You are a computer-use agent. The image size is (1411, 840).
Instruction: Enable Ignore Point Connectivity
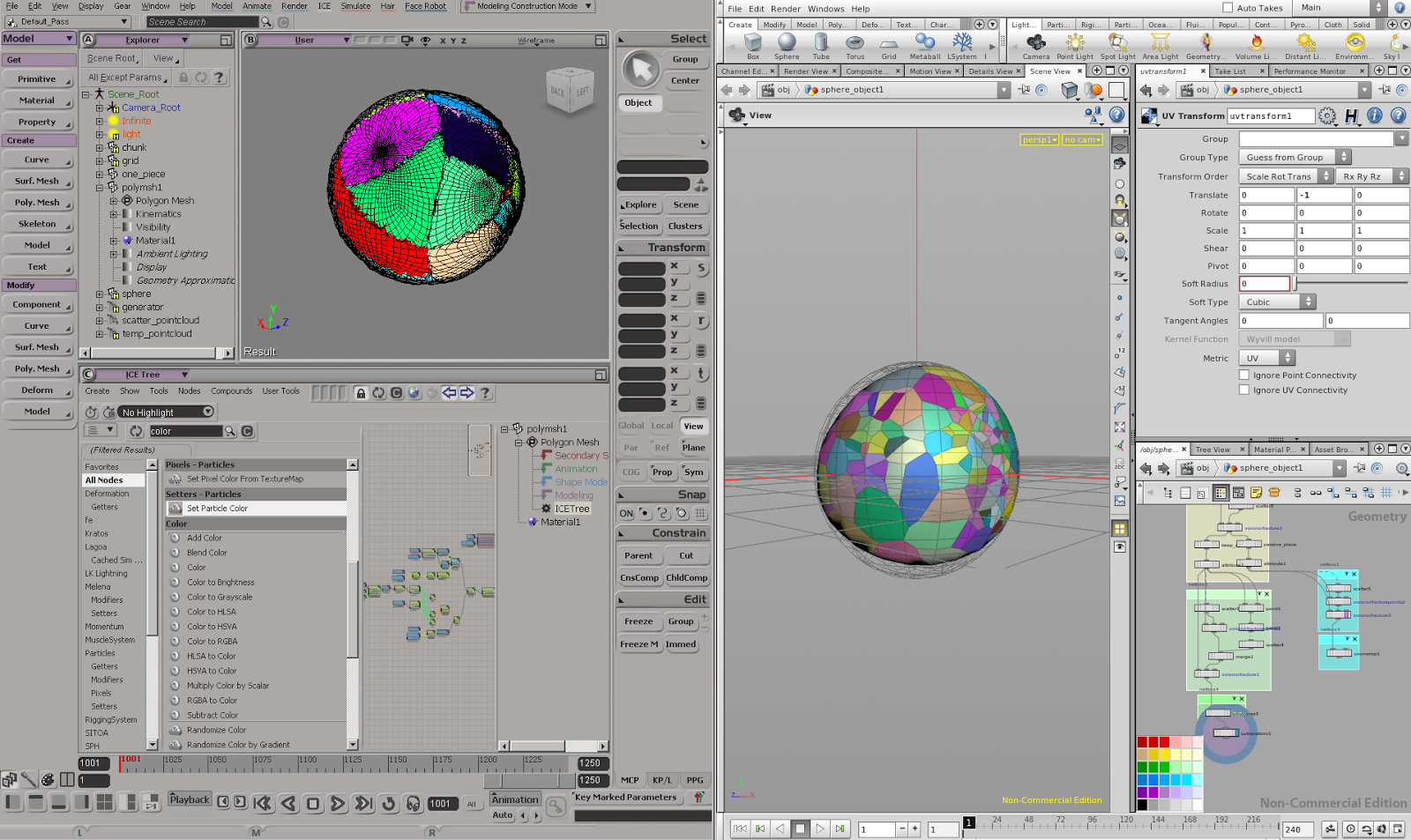pyautogui.click(x=1244, y=375)
